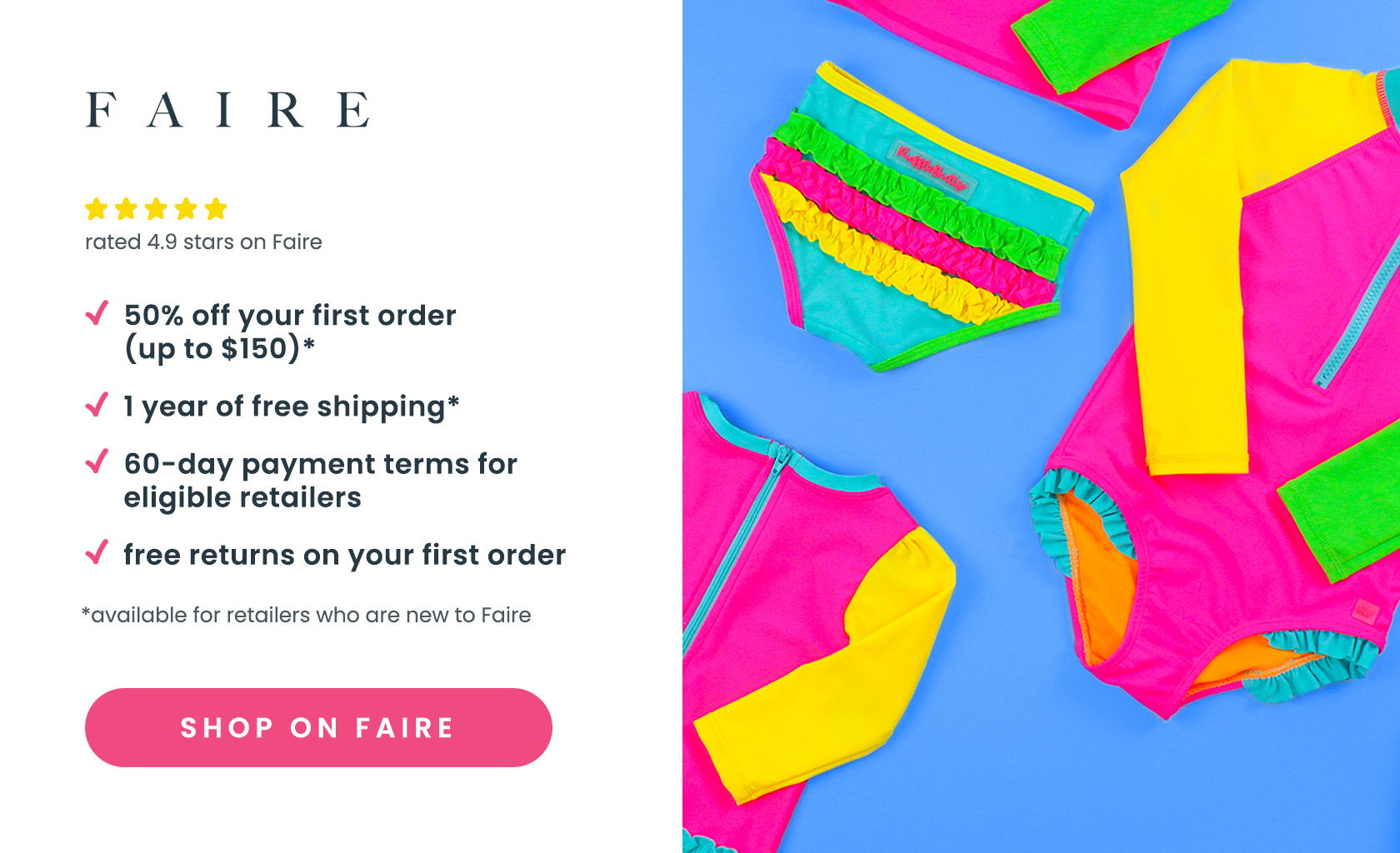Click the checkmark beside free shipping
The image size is (1400, 853).
[x=97, y=404]
